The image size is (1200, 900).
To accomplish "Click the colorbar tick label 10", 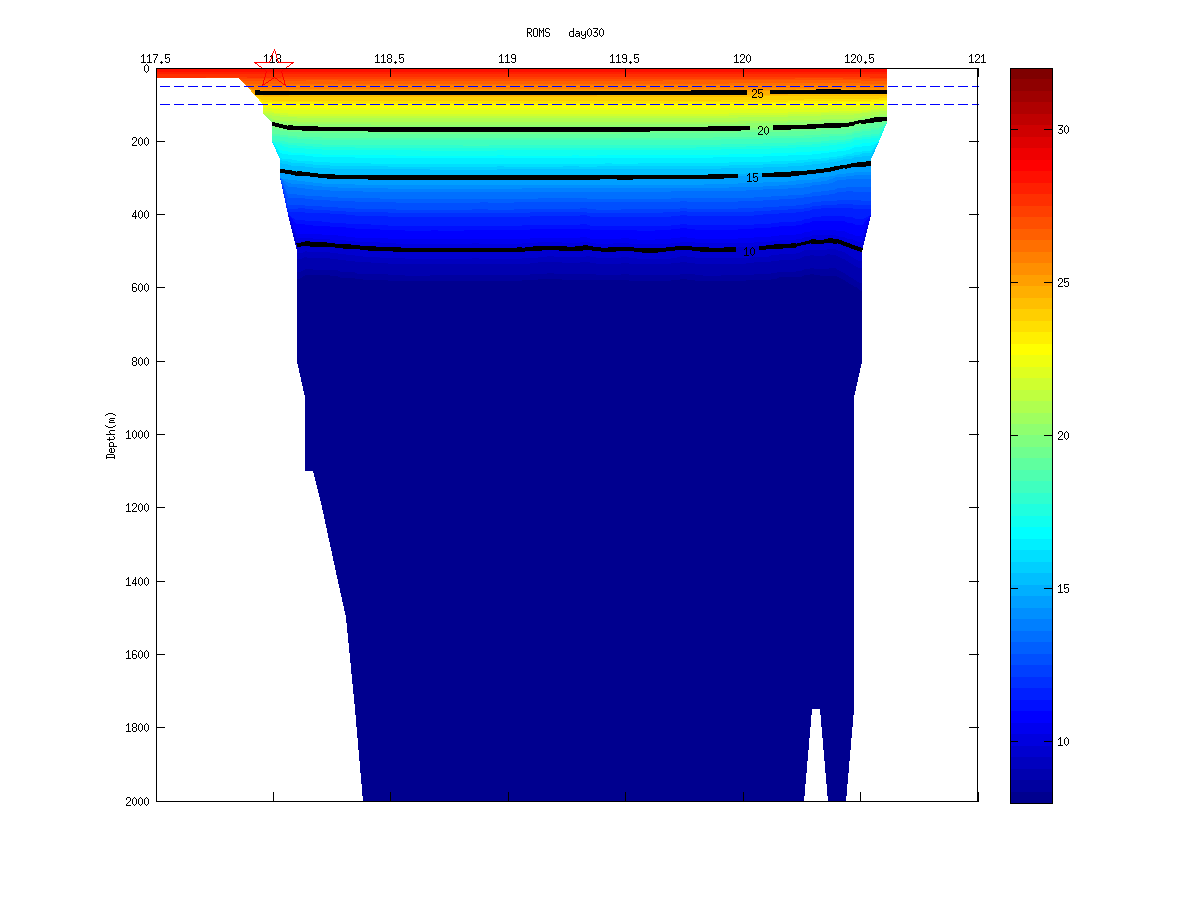I will (x=1063, y=741).
